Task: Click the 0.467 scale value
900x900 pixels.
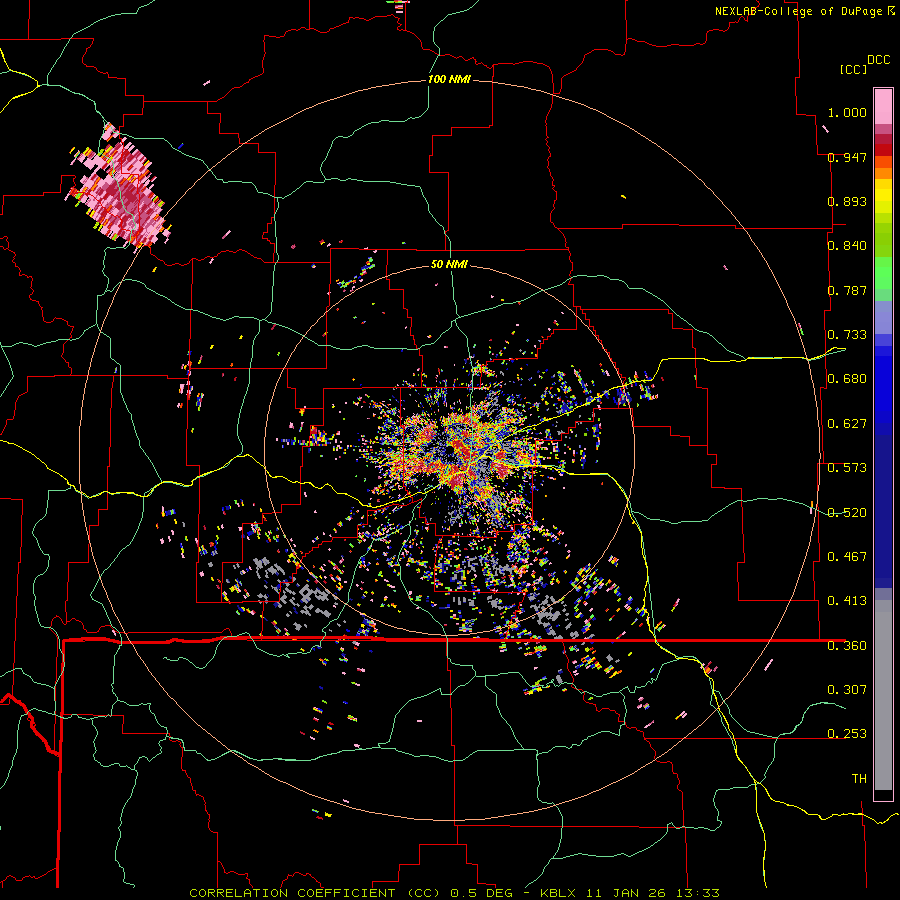Action: (x=847, y=556)
